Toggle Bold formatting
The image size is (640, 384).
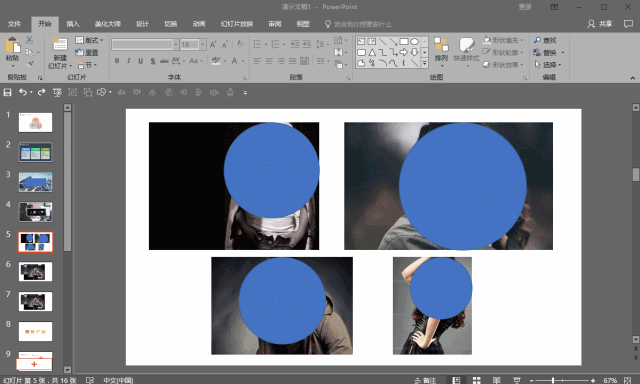[x=117, y=61]
